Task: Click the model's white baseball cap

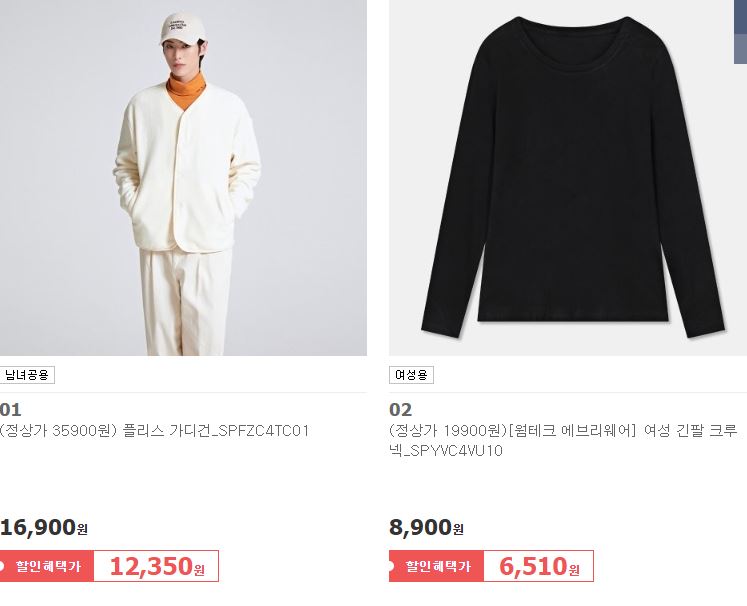Action: (x=182, y=29)
